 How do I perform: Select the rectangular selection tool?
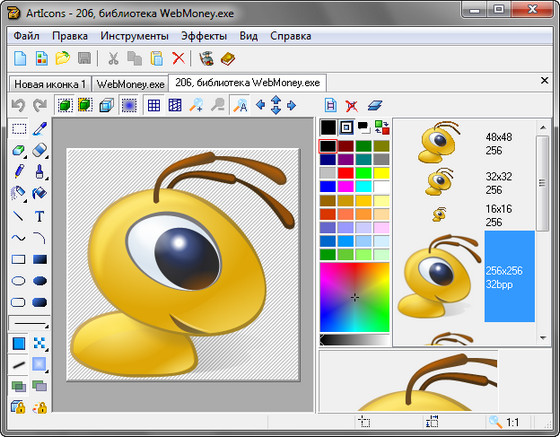[x=19, y=129]
